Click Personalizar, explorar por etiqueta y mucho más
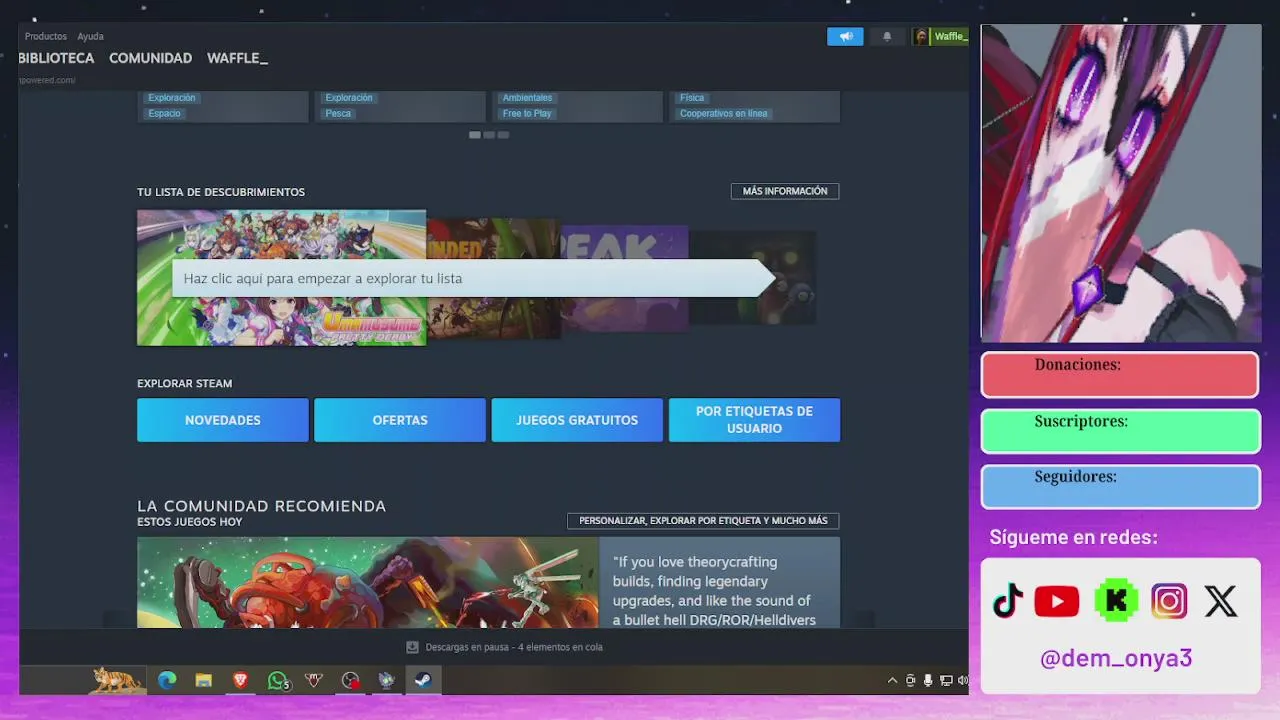This screenshot has height=720, width=1280. point(703,521)
